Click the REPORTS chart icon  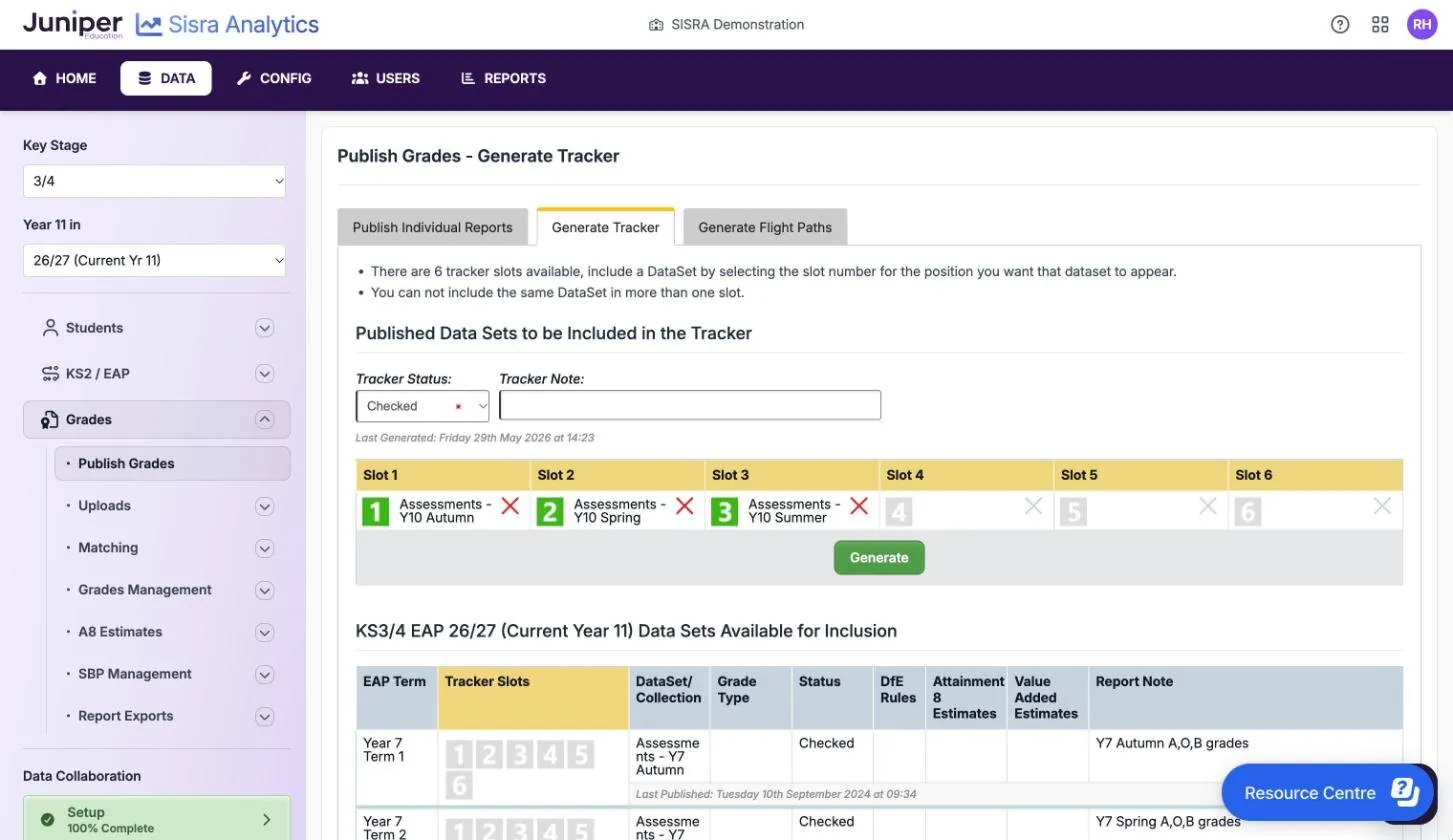(x=468, y=78)
